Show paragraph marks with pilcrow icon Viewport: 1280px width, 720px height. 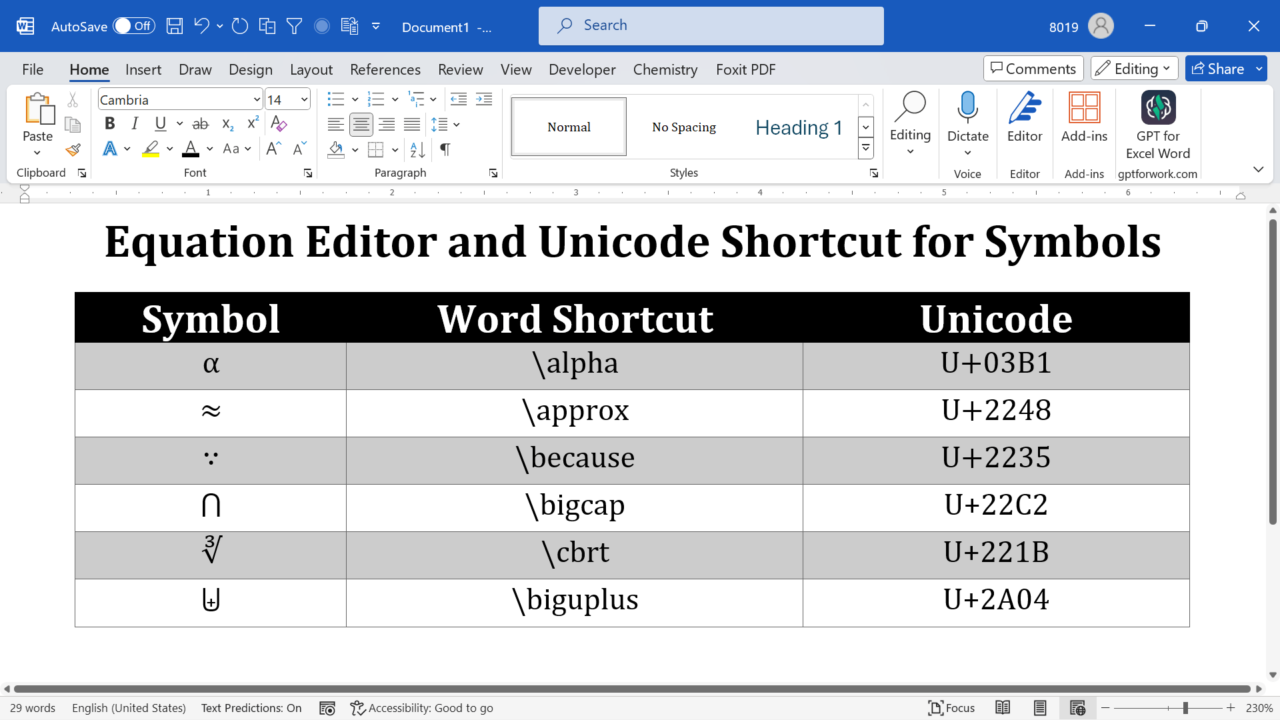(445, 150)
